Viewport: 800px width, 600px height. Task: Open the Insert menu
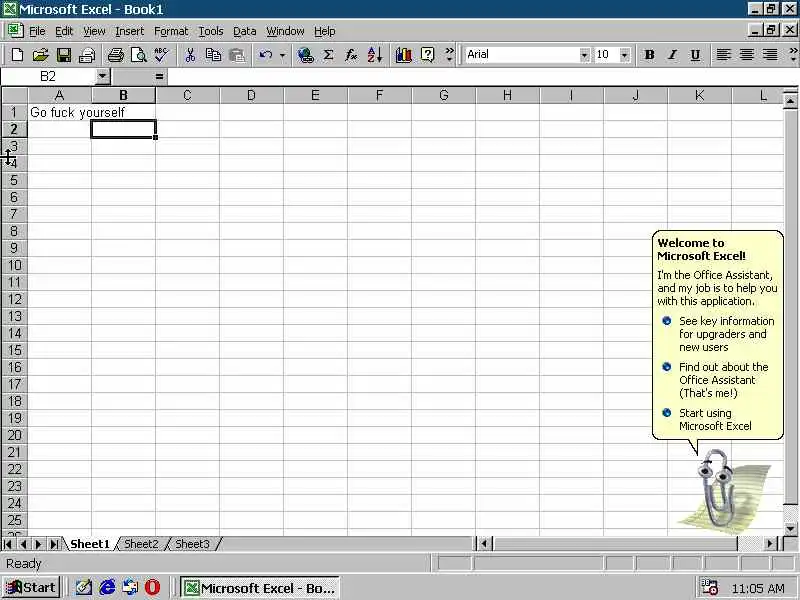tap(130, 31)
